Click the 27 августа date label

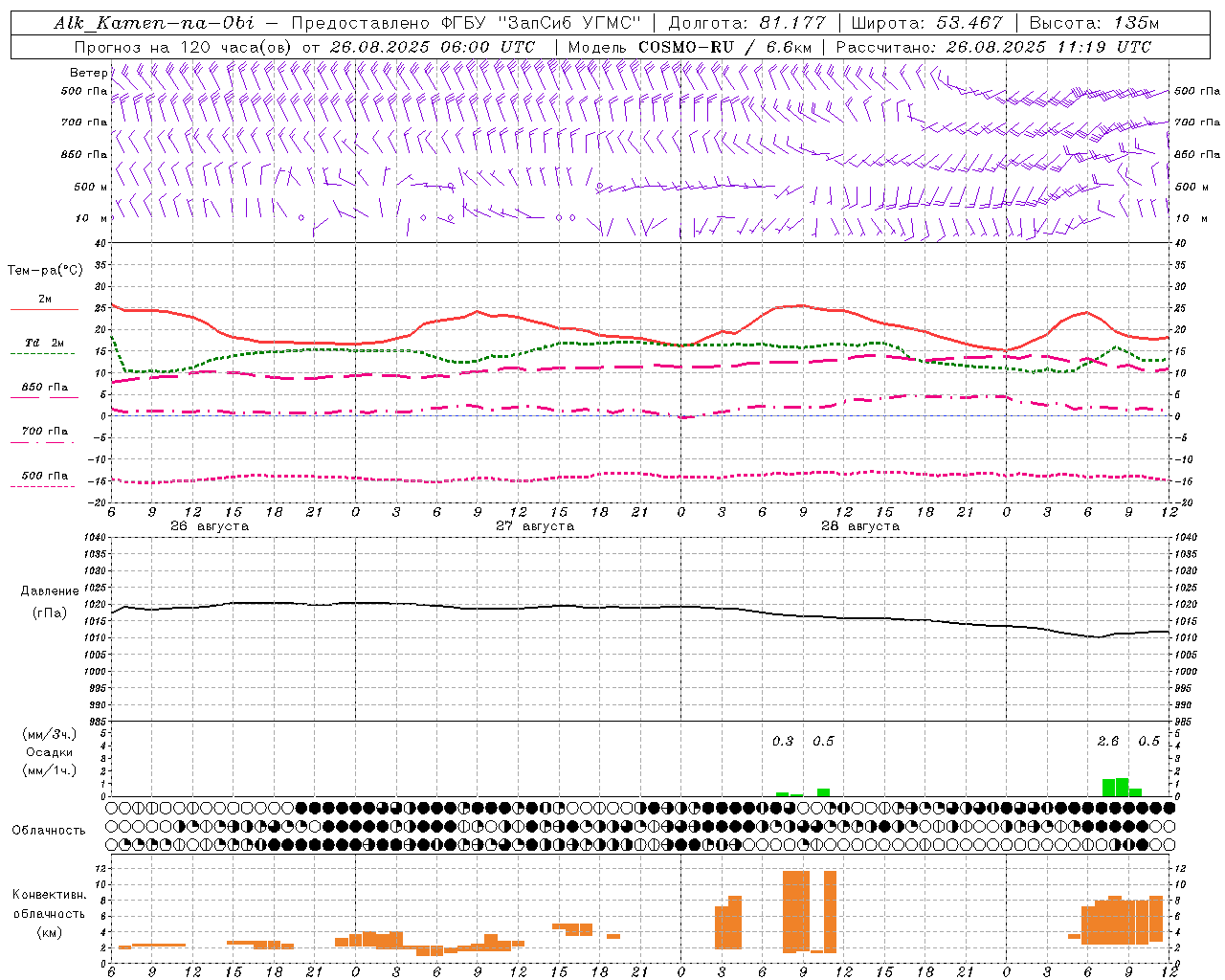(x=535, y=526)
